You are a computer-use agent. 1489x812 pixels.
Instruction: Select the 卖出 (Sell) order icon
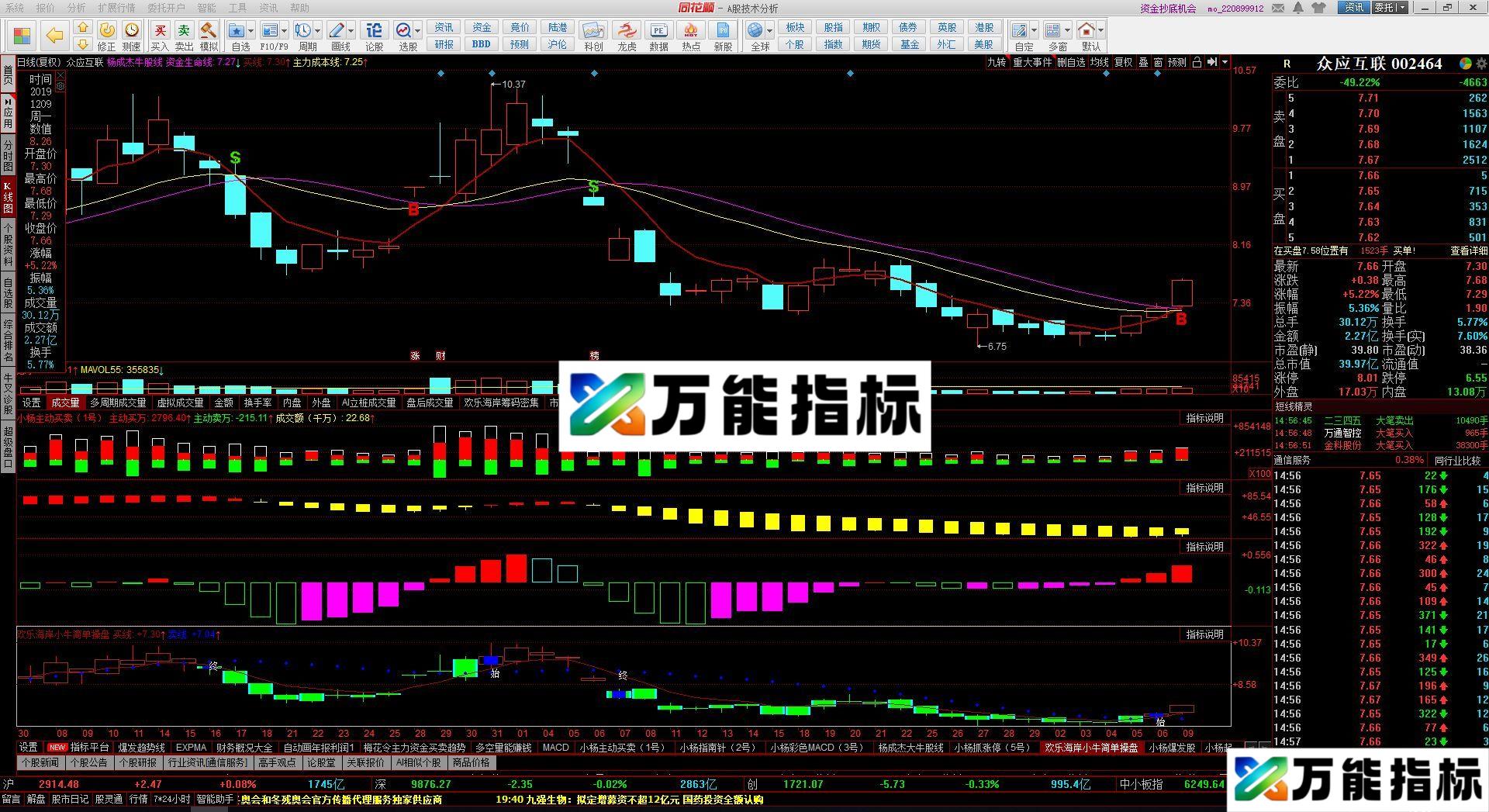184,31
